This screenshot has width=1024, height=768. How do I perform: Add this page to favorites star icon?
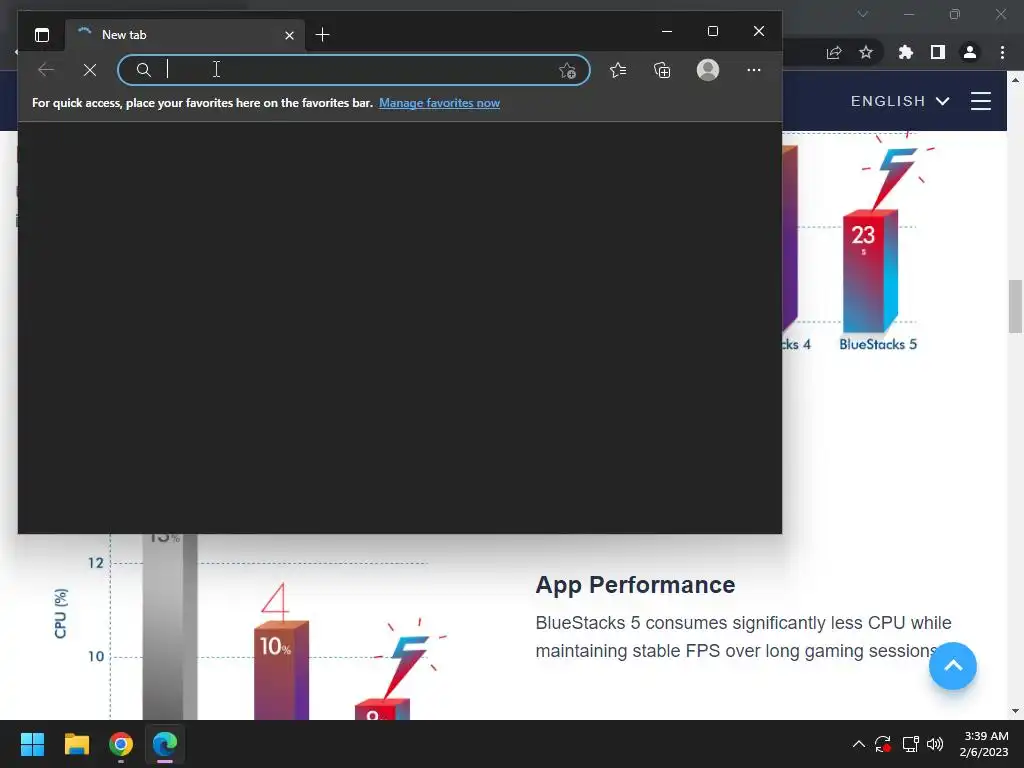point(567,70)
